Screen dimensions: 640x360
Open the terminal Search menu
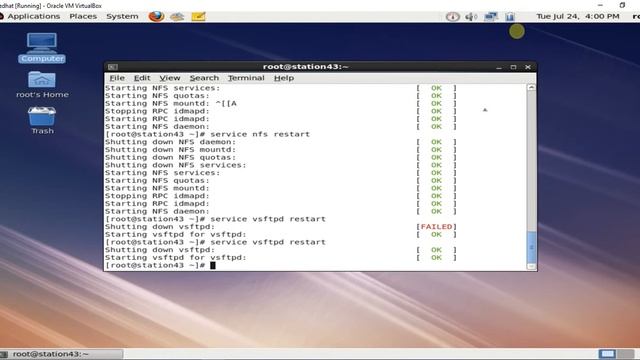204,78
